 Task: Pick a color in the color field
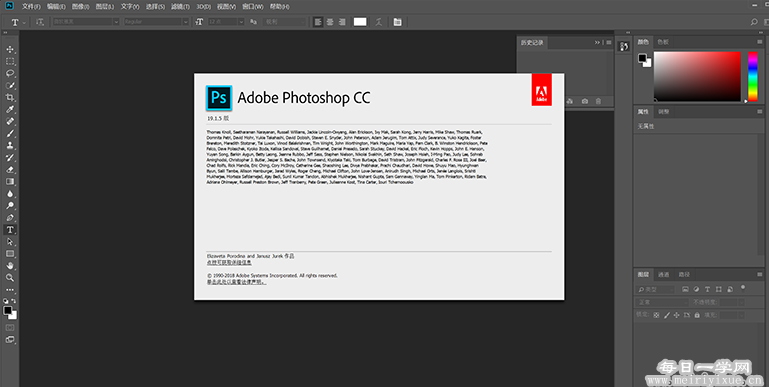pyautogui.click(x=697, y=77)
